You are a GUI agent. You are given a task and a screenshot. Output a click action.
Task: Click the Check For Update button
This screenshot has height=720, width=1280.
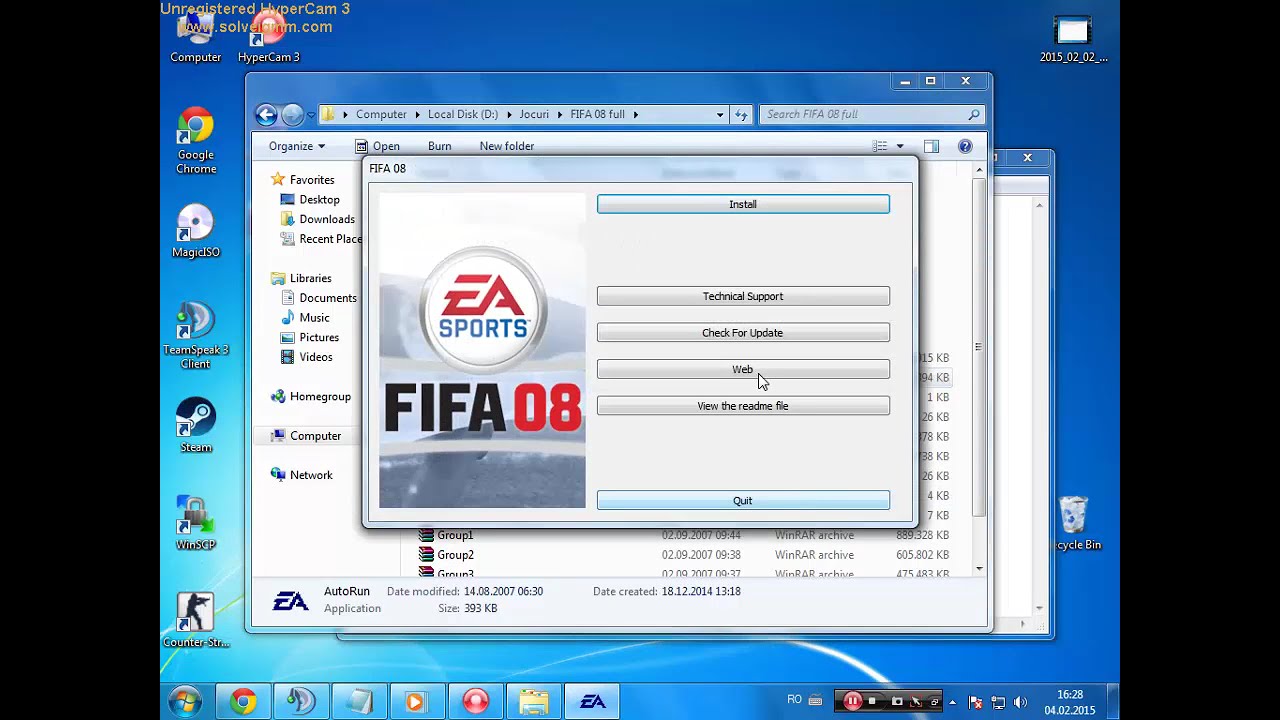tap(742, 333)
